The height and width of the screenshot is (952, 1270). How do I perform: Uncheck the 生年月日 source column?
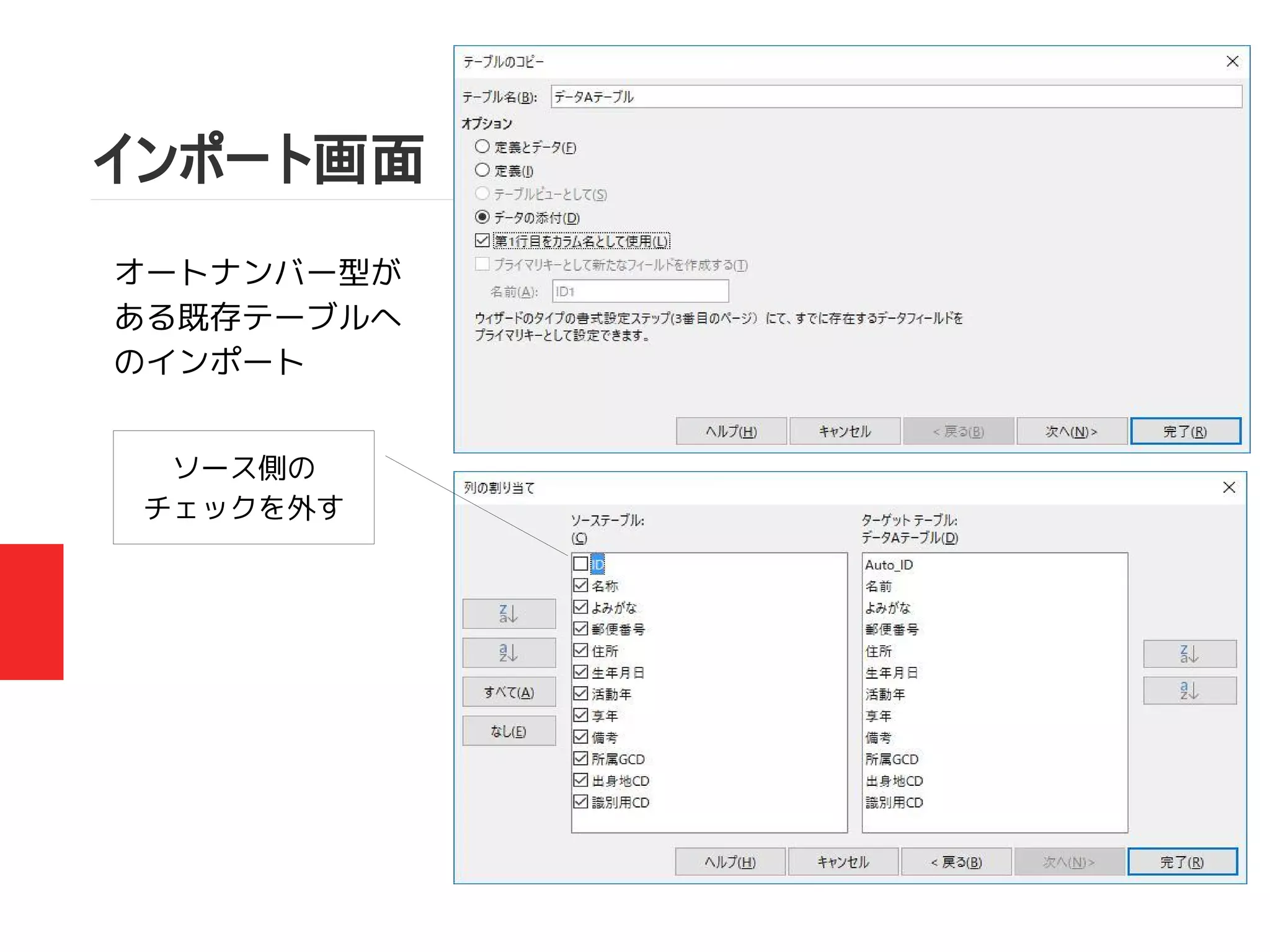coord(580,672)
